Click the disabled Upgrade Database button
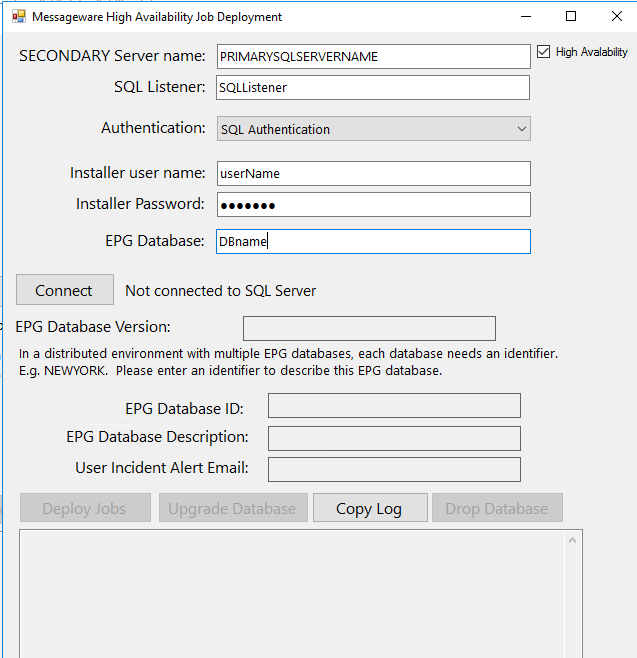 [x=233, y=508]
